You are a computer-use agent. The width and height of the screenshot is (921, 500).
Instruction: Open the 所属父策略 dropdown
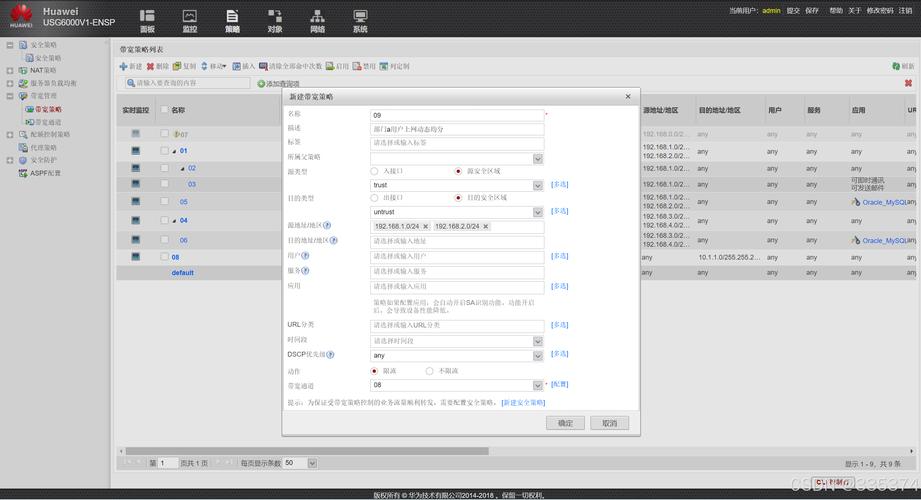[537, 159]
